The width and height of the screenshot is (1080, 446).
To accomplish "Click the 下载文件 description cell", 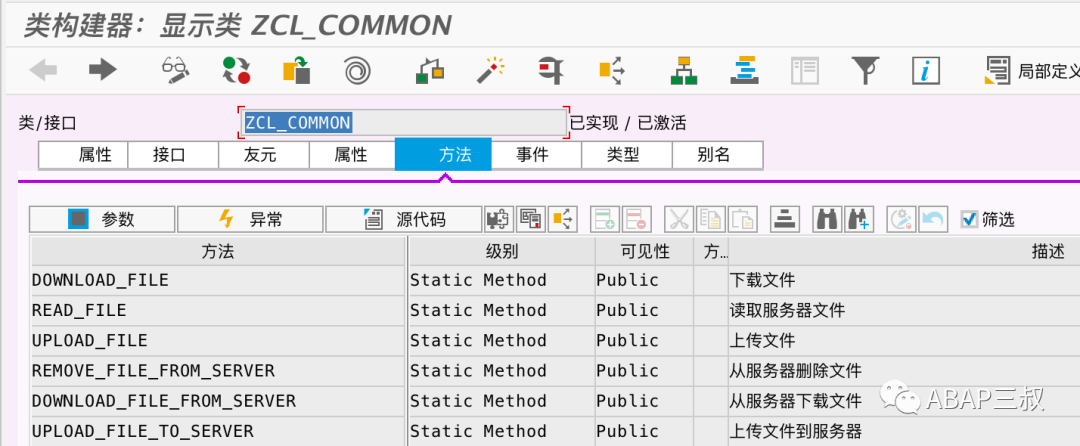I will 904,281.
